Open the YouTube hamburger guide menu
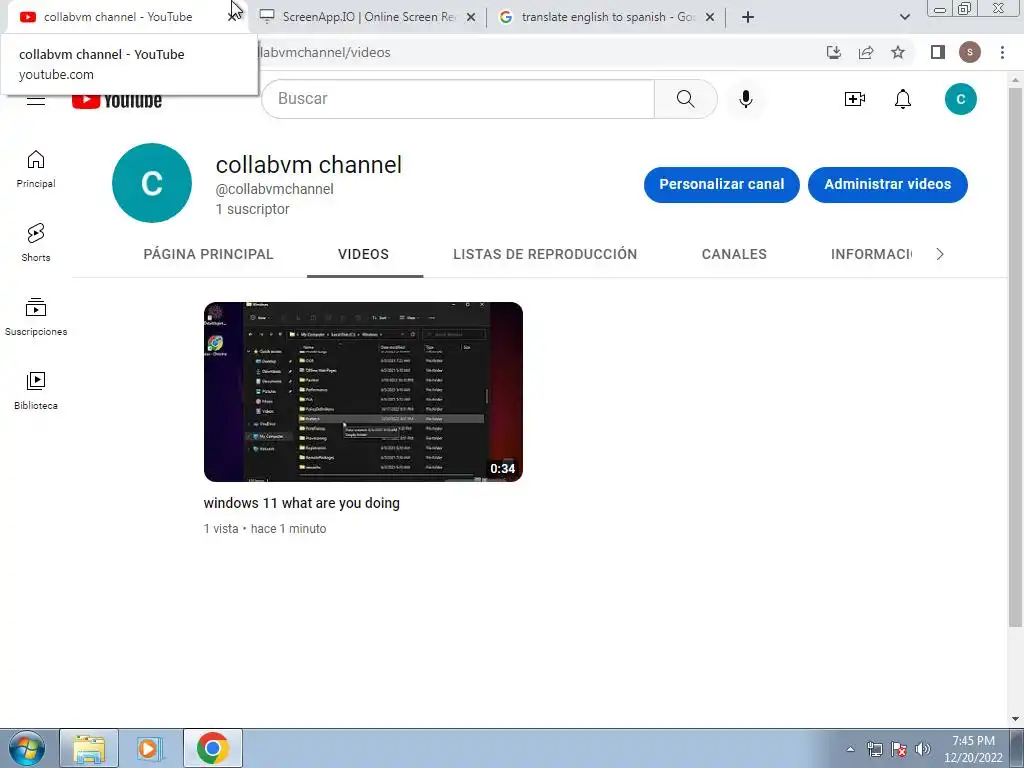The height and width of the screenshot is (768, 1024). pos(36,101)
